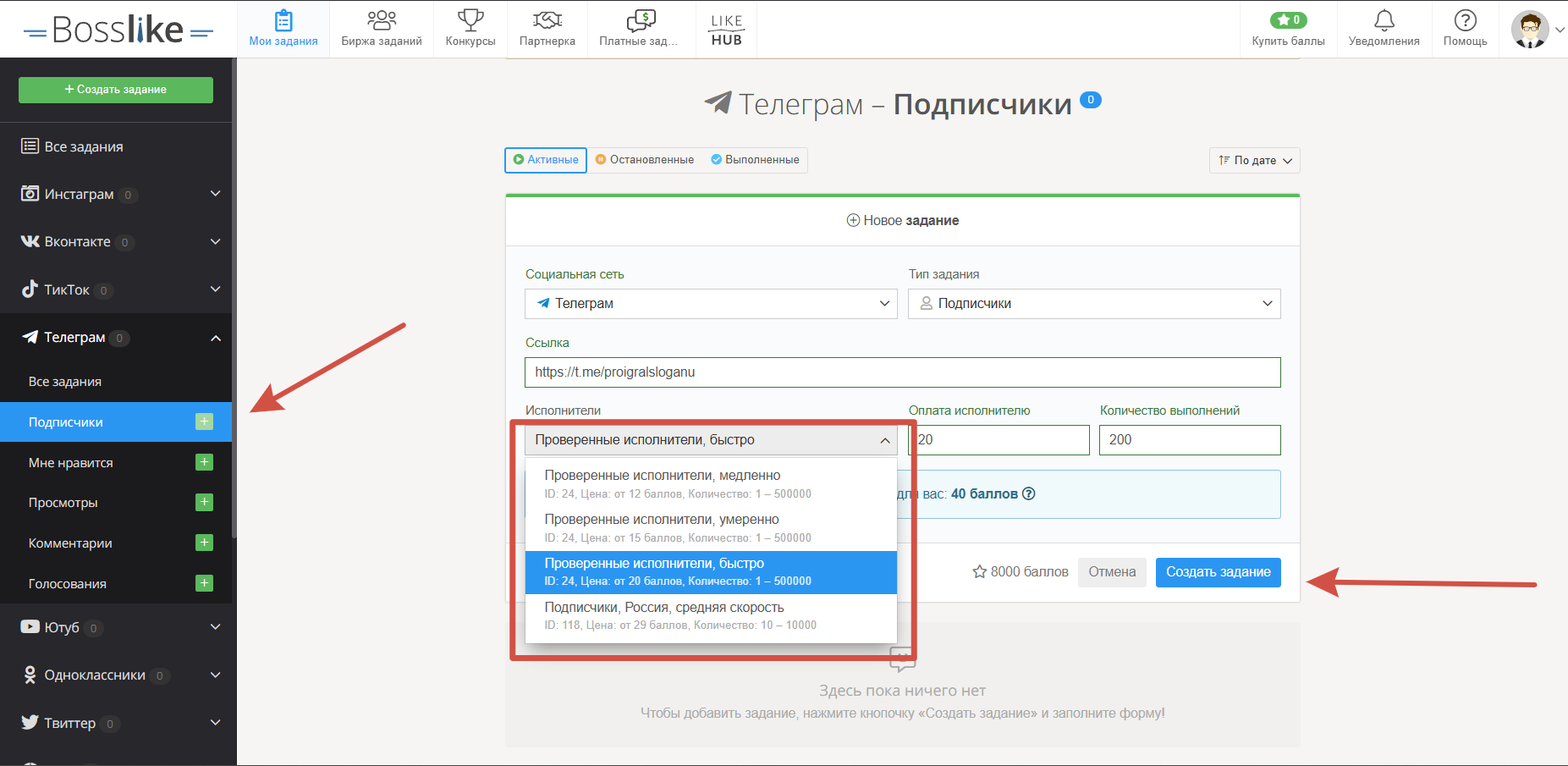Viewport: 1568px width, 766px height.
Task: Open the Партнерка tab
Action: 547,29
